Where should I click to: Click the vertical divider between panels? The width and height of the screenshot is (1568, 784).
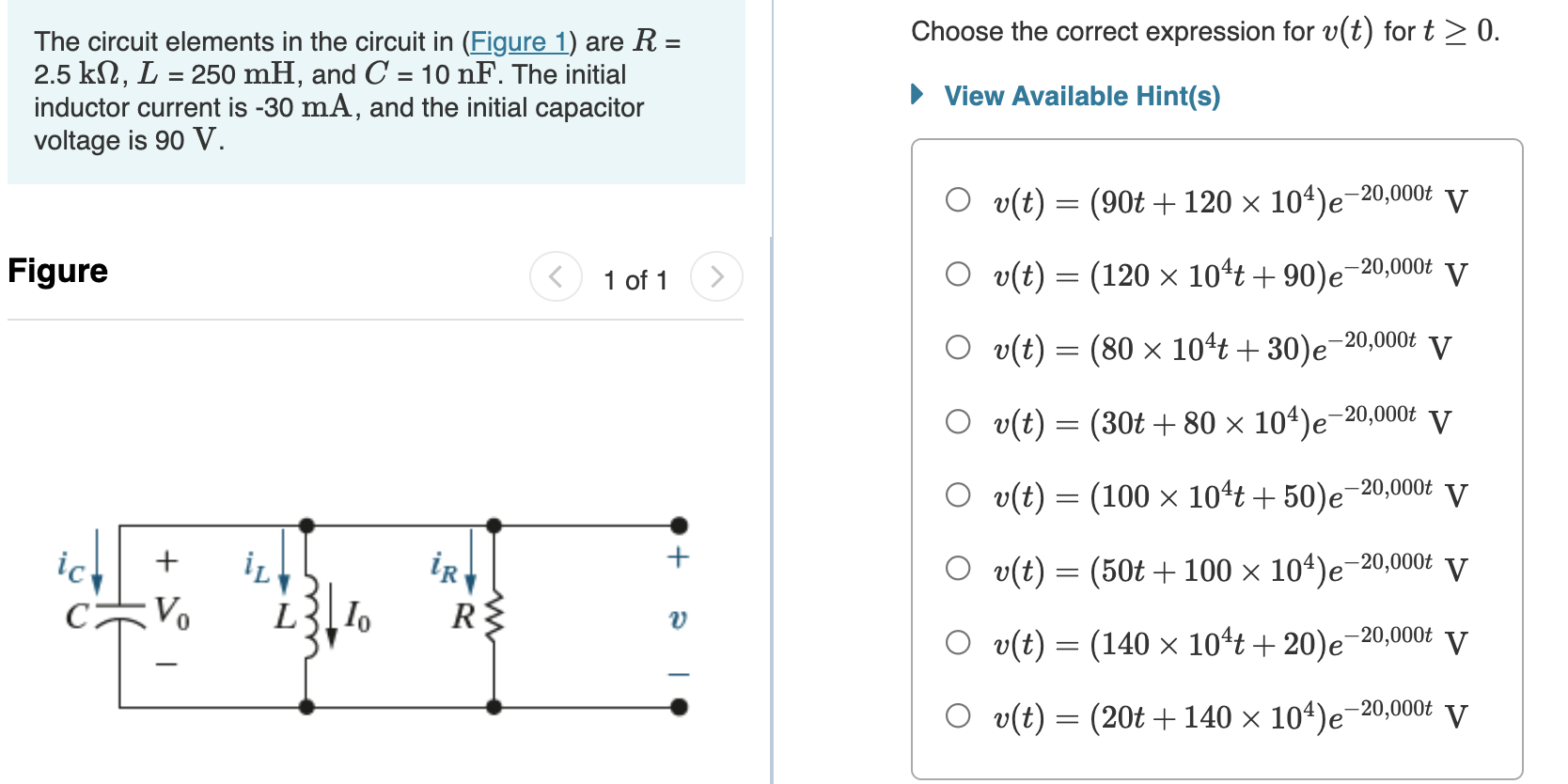pyautogui.click(x=770, y=392)
